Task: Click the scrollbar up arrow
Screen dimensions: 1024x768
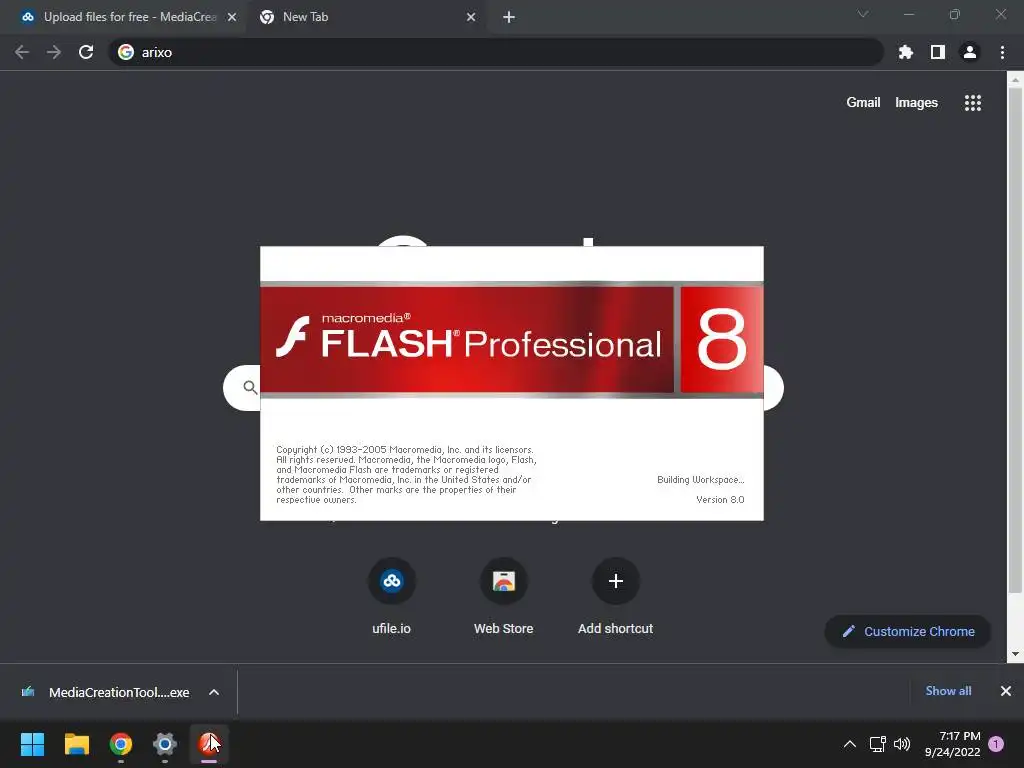Action: pyautogui.click(x=1015, y=80)
